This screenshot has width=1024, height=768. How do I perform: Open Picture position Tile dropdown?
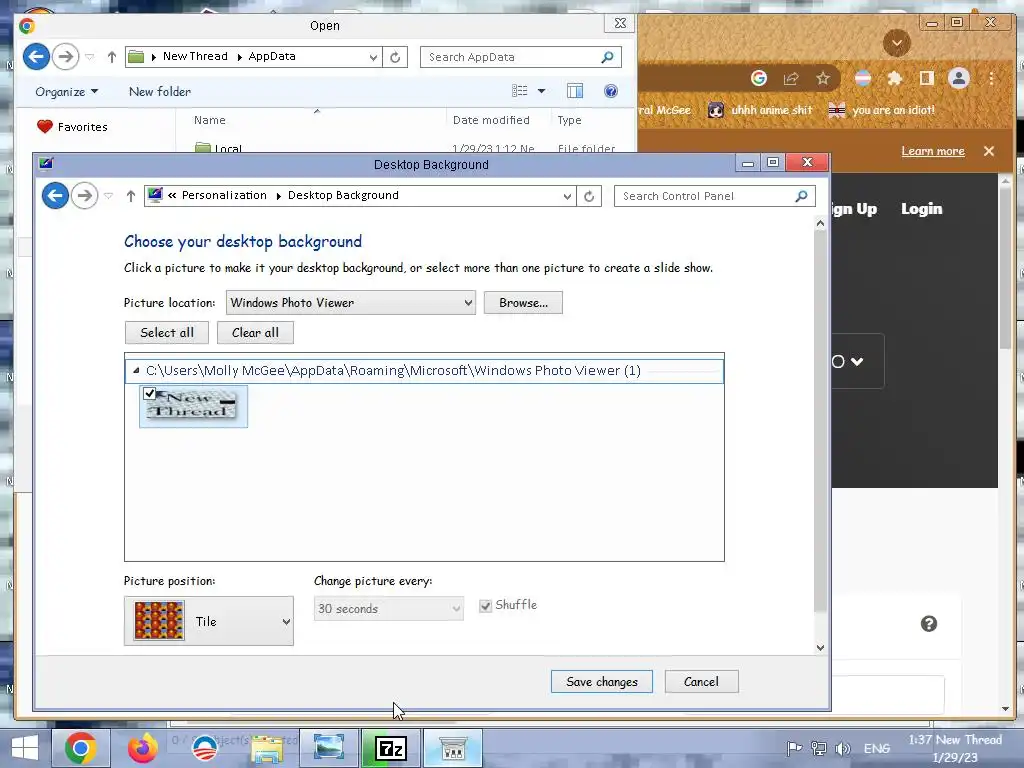[x=209, y=621]
